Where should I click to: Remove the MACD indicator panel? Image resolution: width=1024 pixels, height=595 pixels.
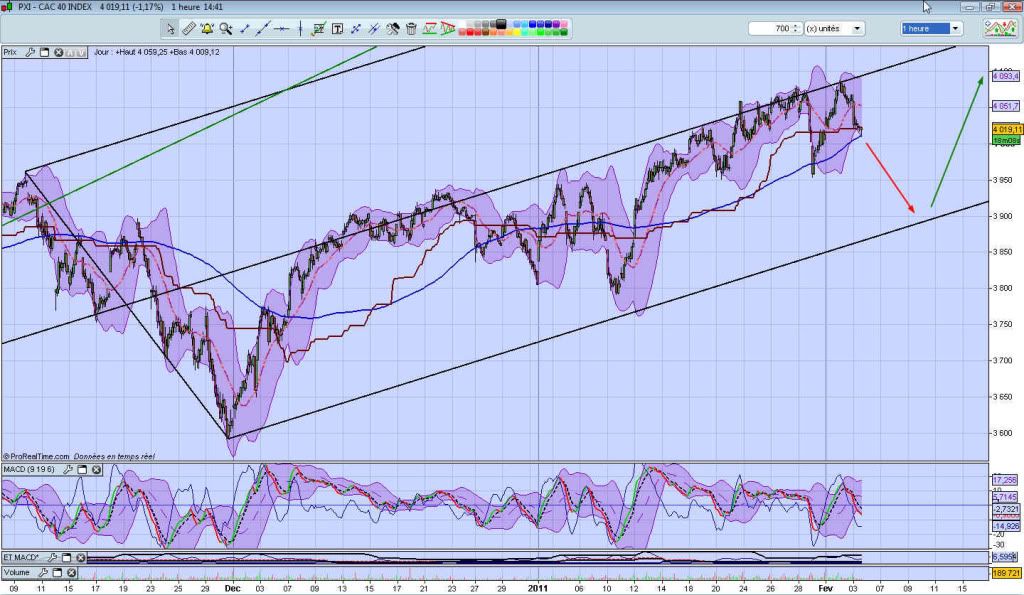click(97, 469)
